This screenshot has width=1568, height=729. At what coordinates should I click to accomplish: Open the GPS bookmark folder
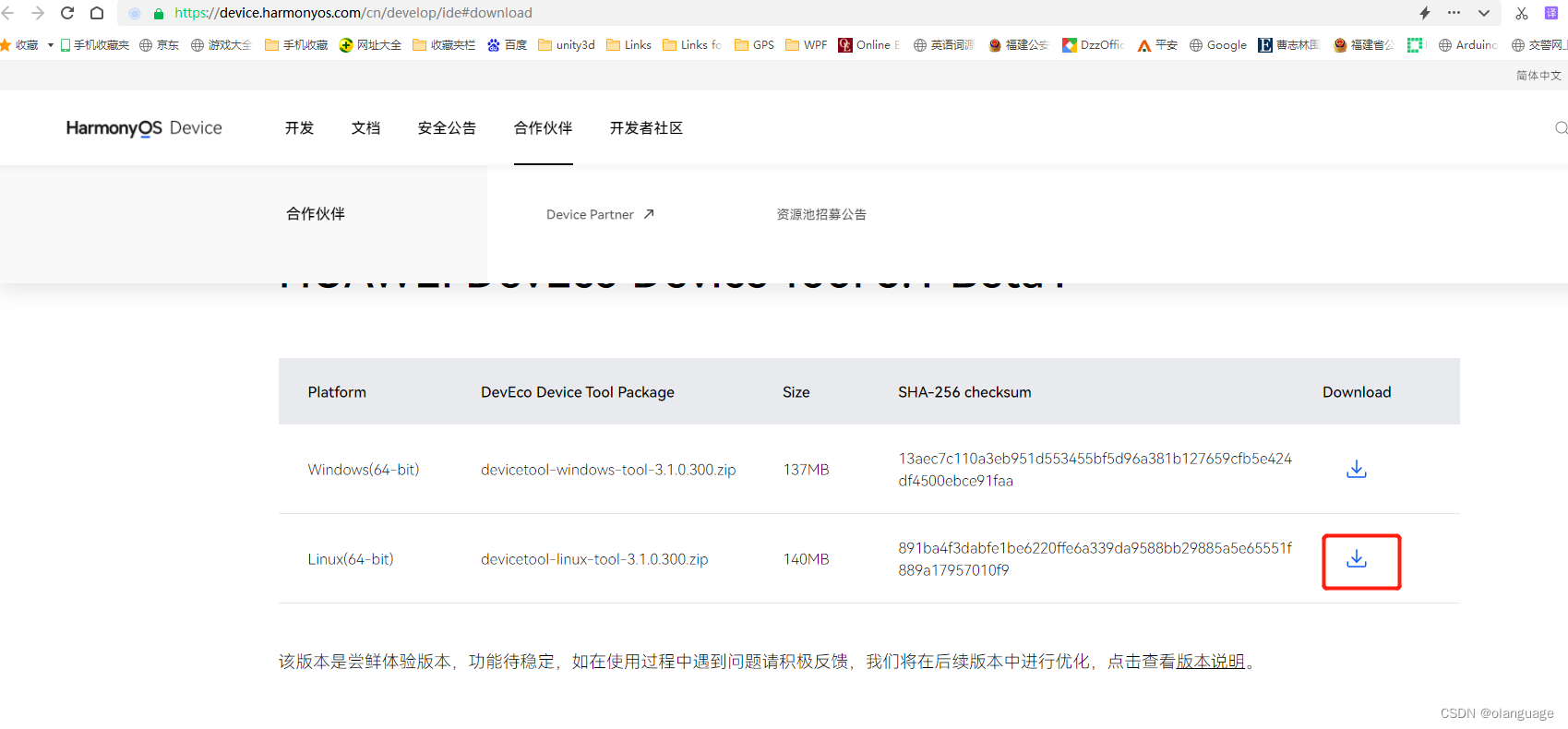[x=754, y=44]
